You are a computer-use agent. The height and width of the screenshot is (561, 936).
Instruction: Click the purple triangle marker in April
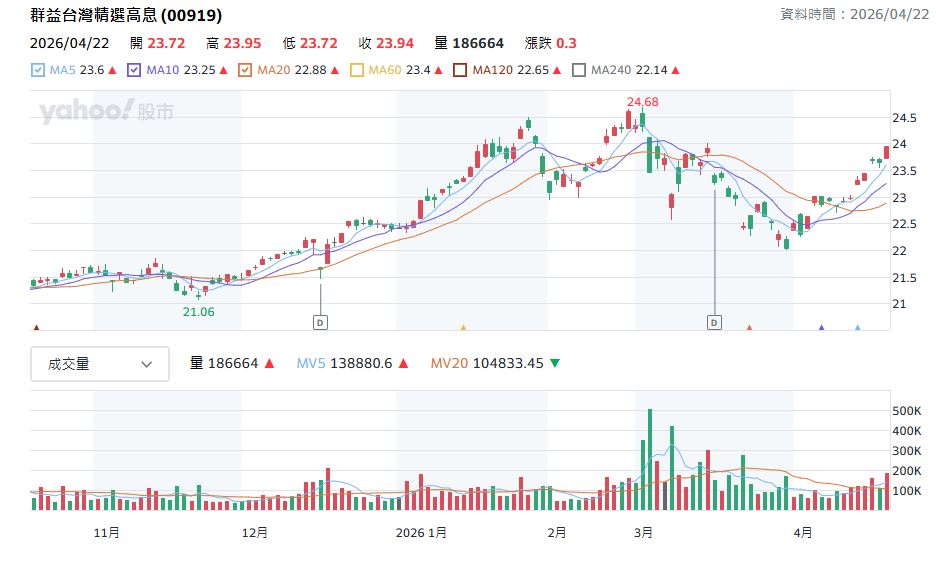tap(822, 327)
